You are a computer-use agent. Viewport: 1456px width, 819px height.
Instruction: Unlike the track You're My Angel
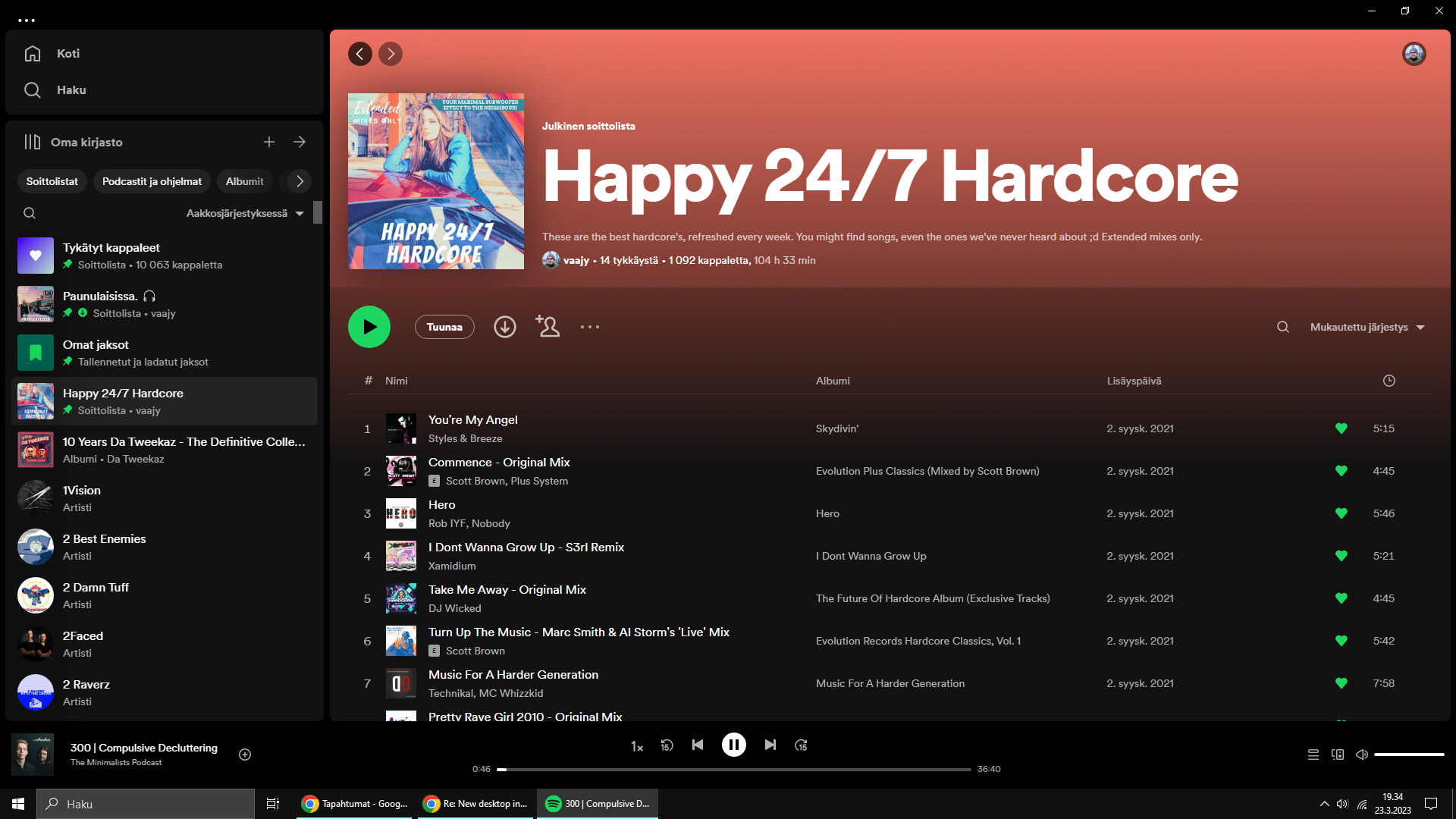coord(1341,428)
